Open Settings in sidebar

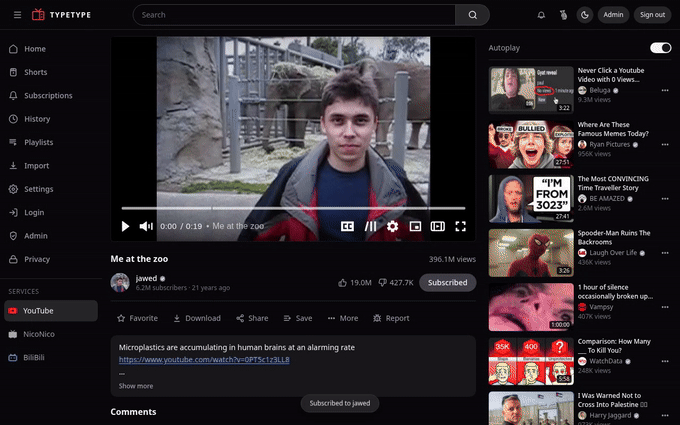click(51, 189)
